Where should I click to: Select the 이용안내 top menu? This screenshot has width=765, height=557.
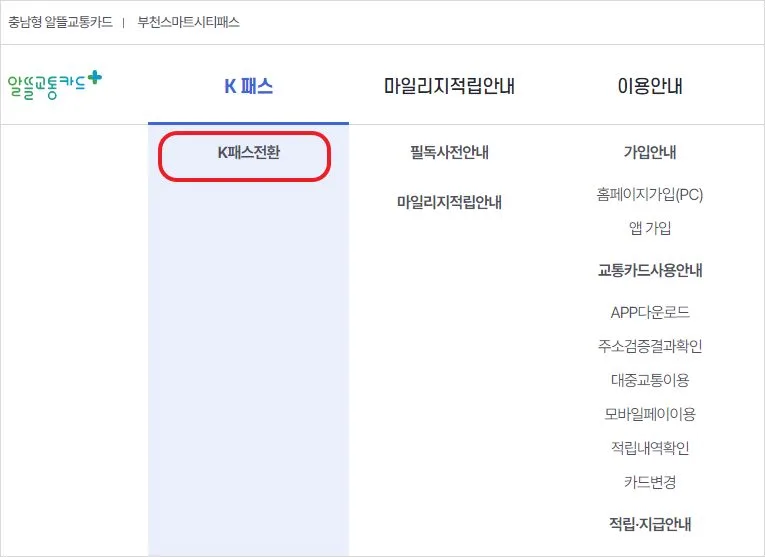coord(649,86)
